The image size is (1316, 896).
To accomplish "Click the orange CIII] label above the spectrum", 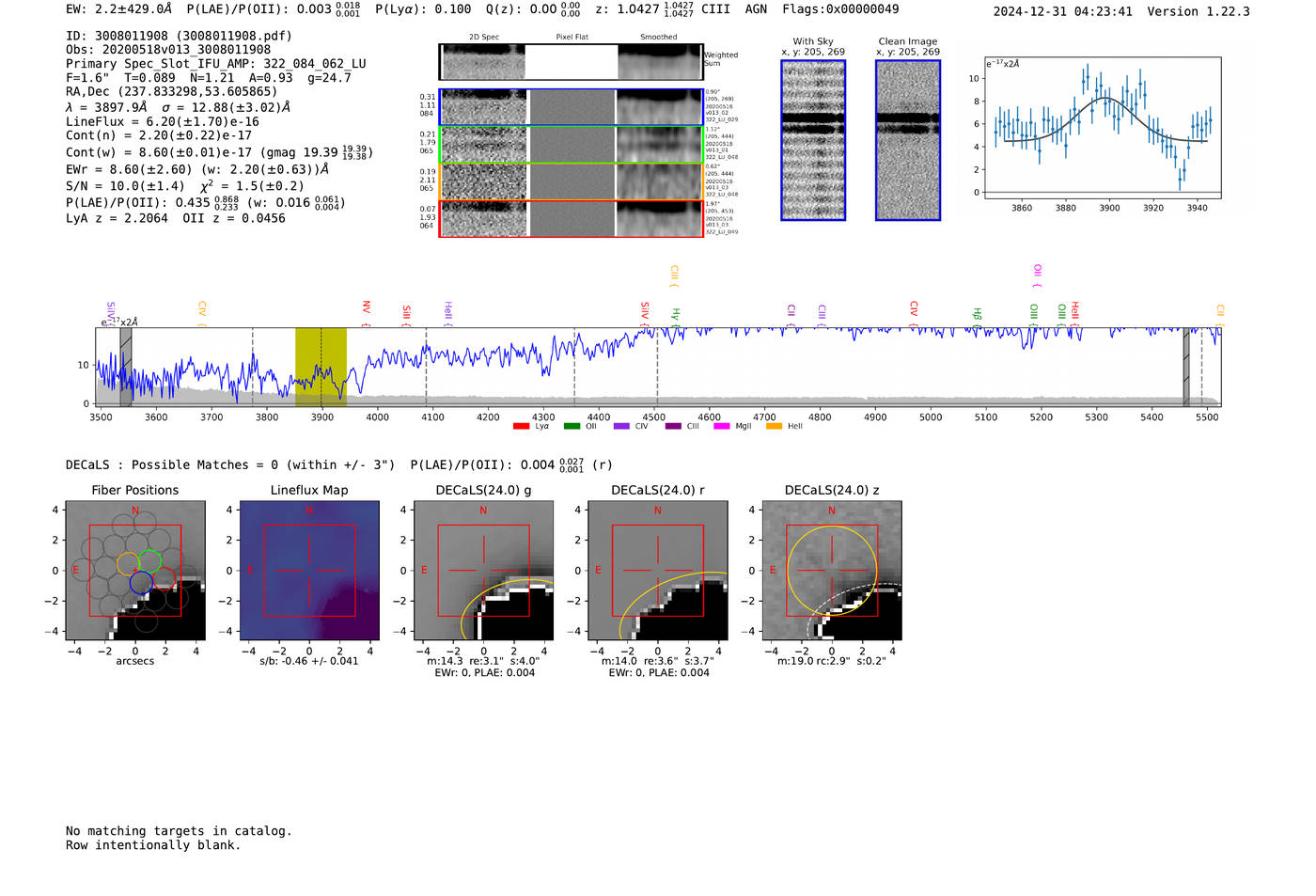I will [x=674, y=275].
